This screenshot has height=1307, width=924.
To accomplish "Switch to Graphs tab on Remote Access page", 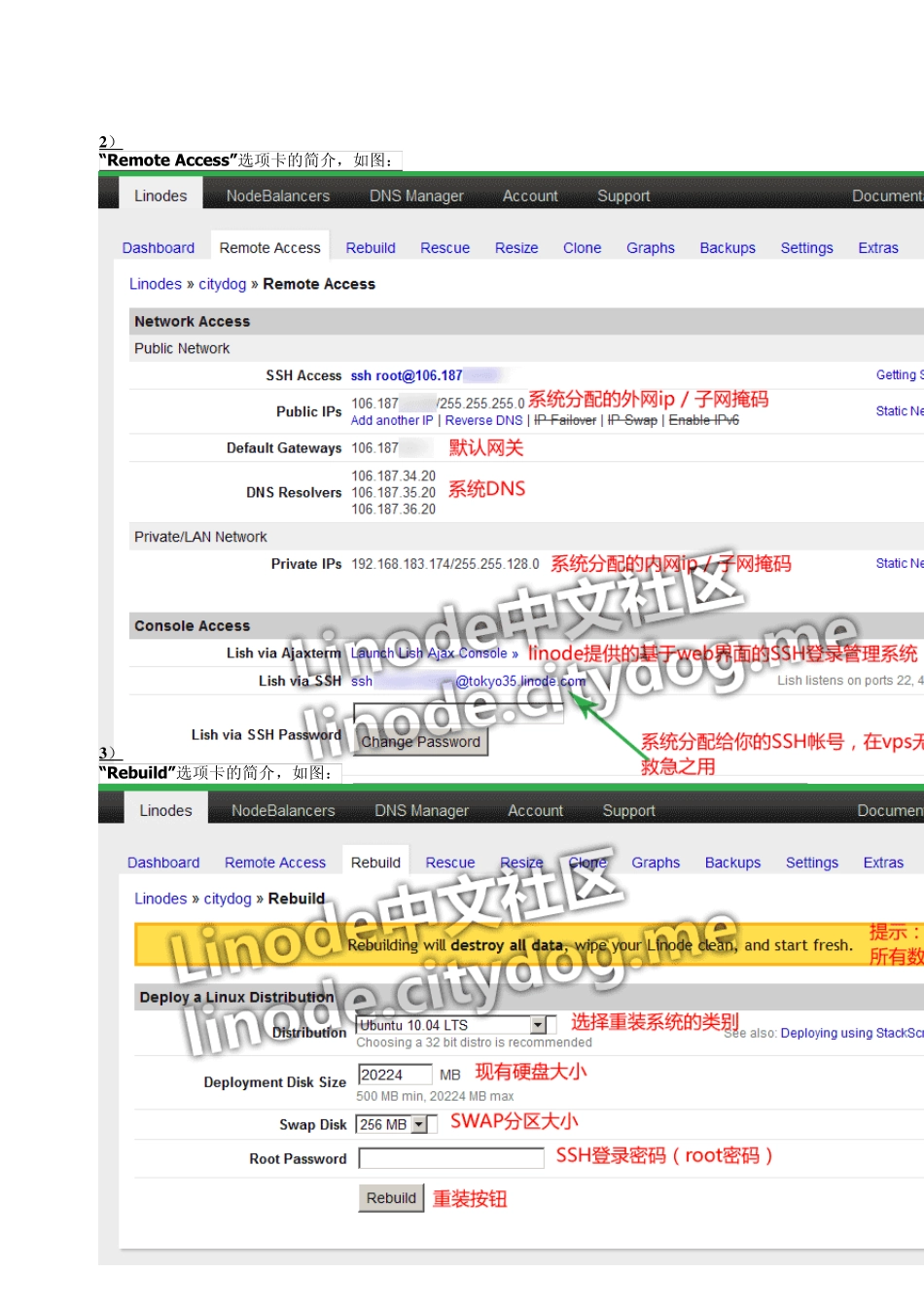I will point(651,248).
